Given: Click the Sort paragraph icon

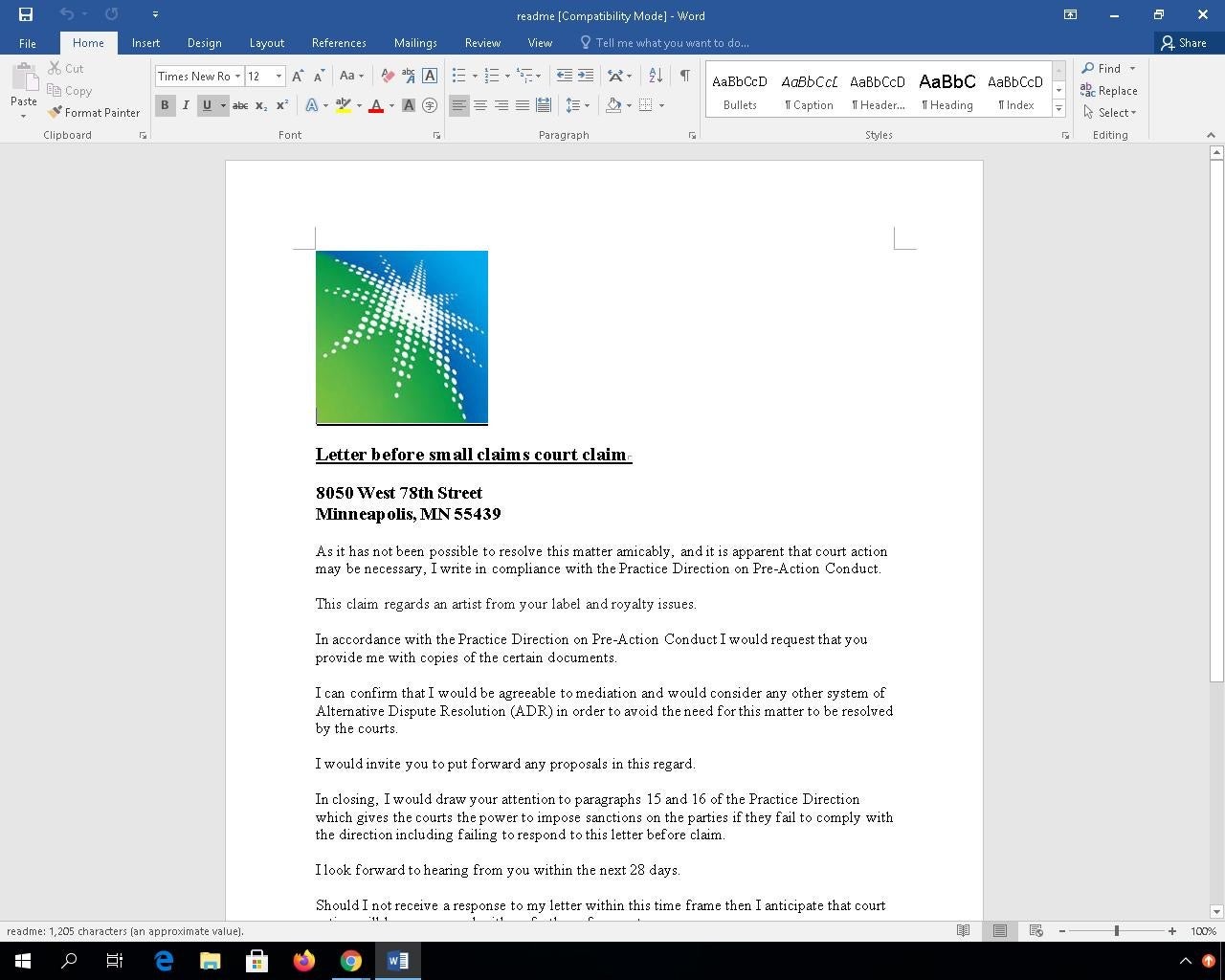Looking at the screenshot, I should pos(656,76).
